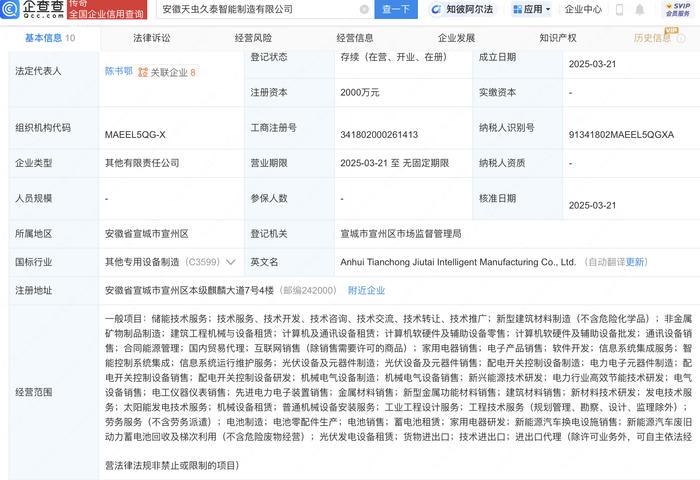This screenshot has width=700, height=480.
Task: Click the 经营范围 label cell
Action: pyautogui.click(x=54, y=392)
